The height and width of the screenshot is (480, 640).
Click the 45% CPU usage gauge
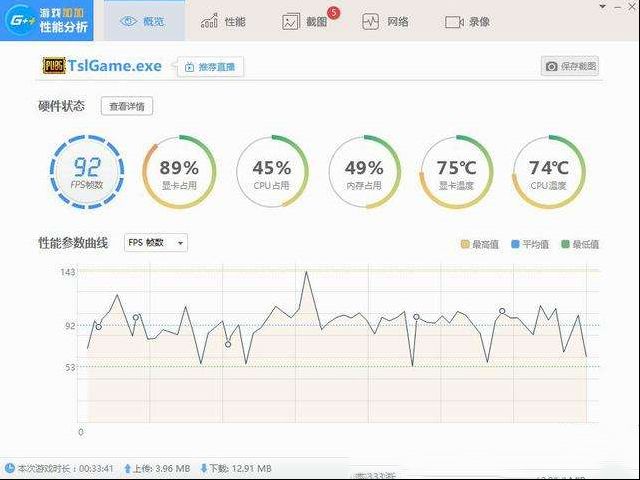coord(272,172)
